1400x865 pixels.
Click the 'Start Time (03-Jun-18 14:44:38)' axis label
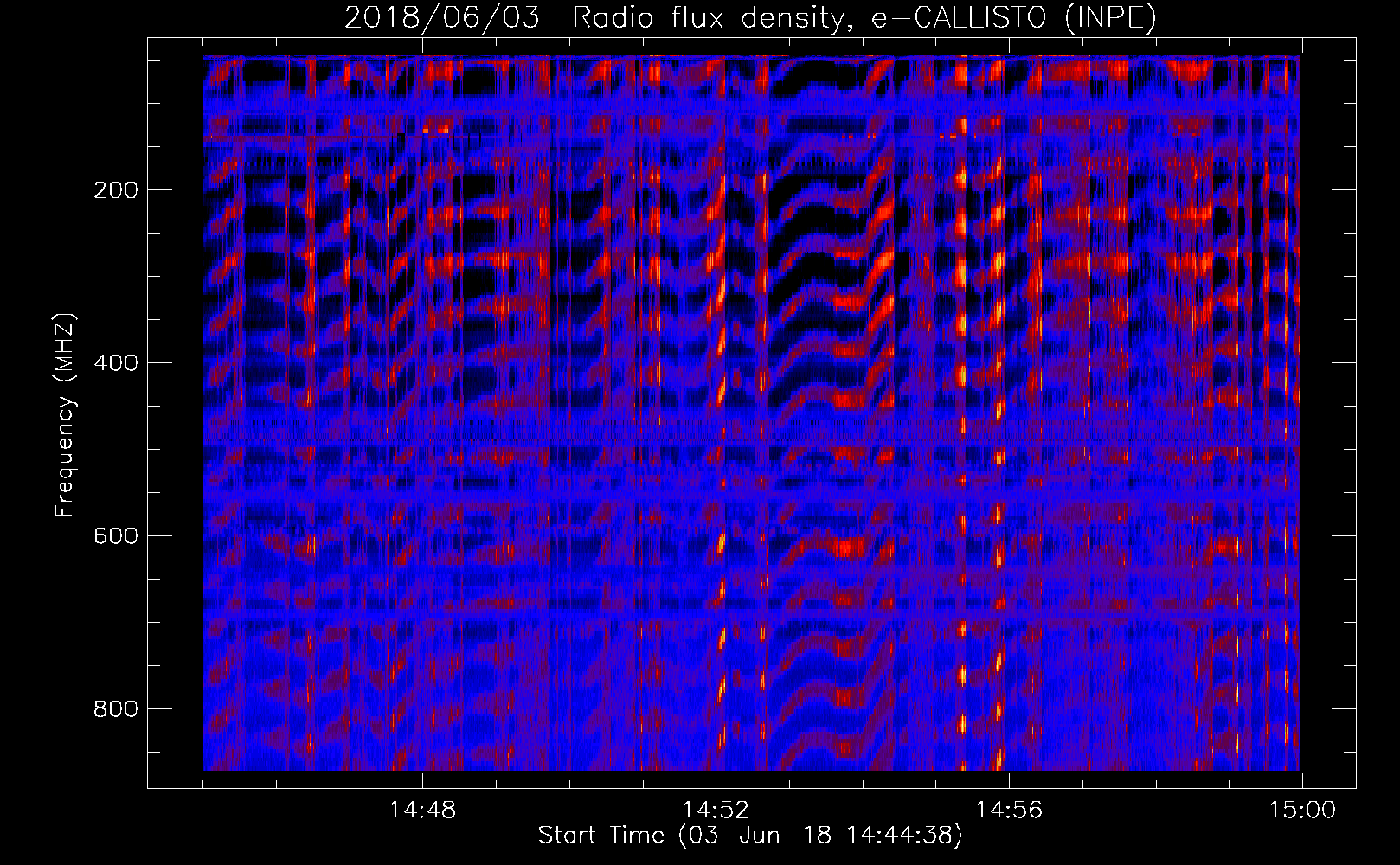coord(750,836)
